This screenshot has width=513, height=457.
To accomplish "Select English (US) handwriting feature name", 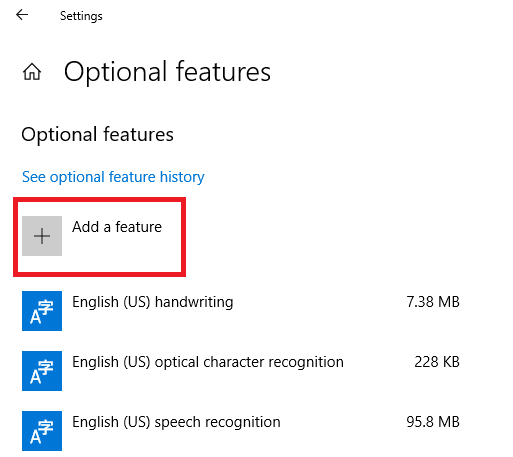I will pos(153,302).
